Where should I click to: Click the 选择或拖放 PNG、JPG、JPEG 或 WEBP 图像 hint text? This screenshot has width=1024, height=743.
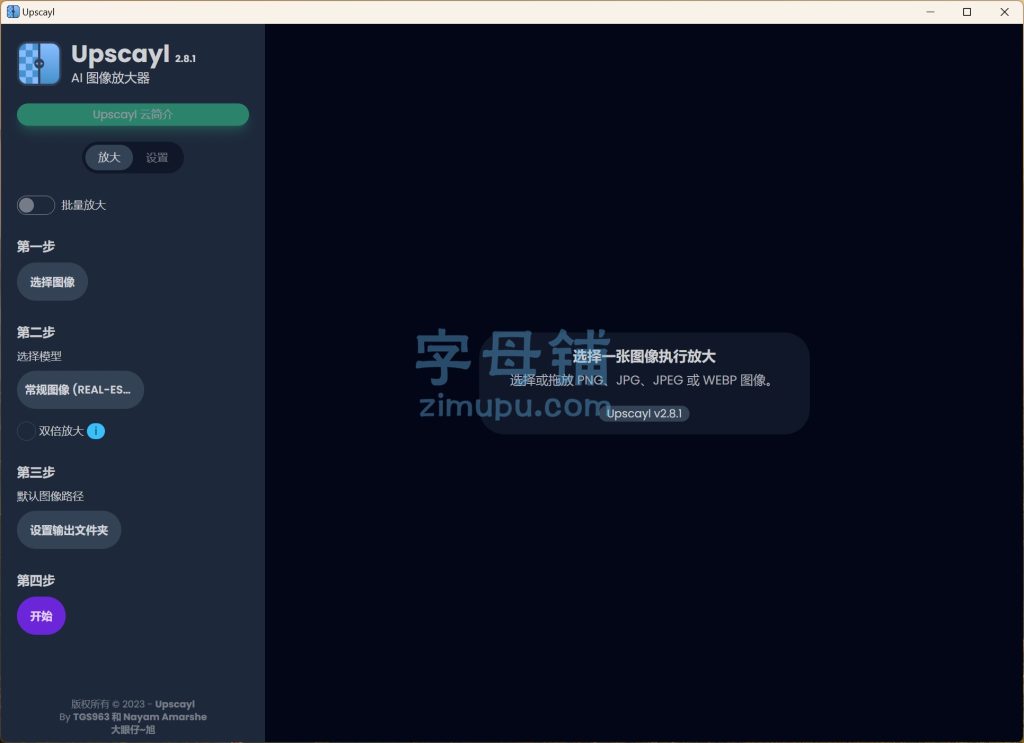point(642,380)
